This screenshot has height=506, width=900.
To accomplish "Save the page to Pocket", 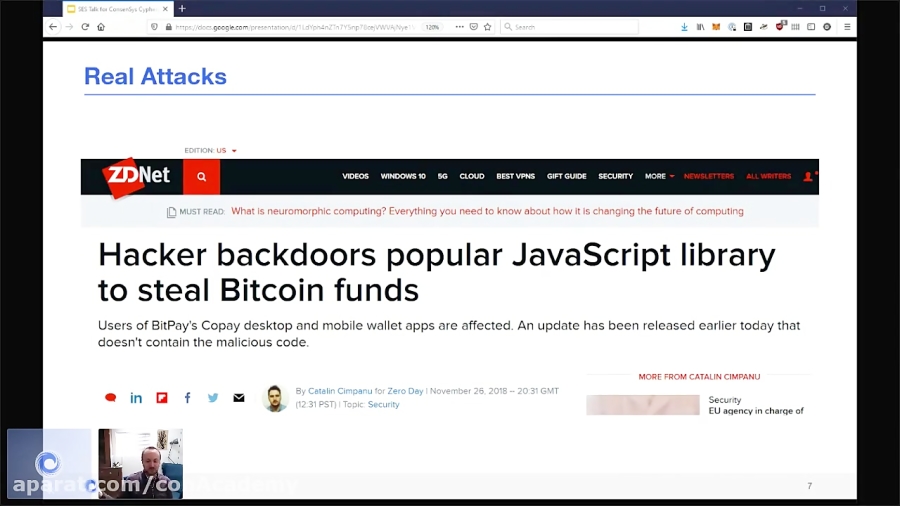I will (474, 27).
